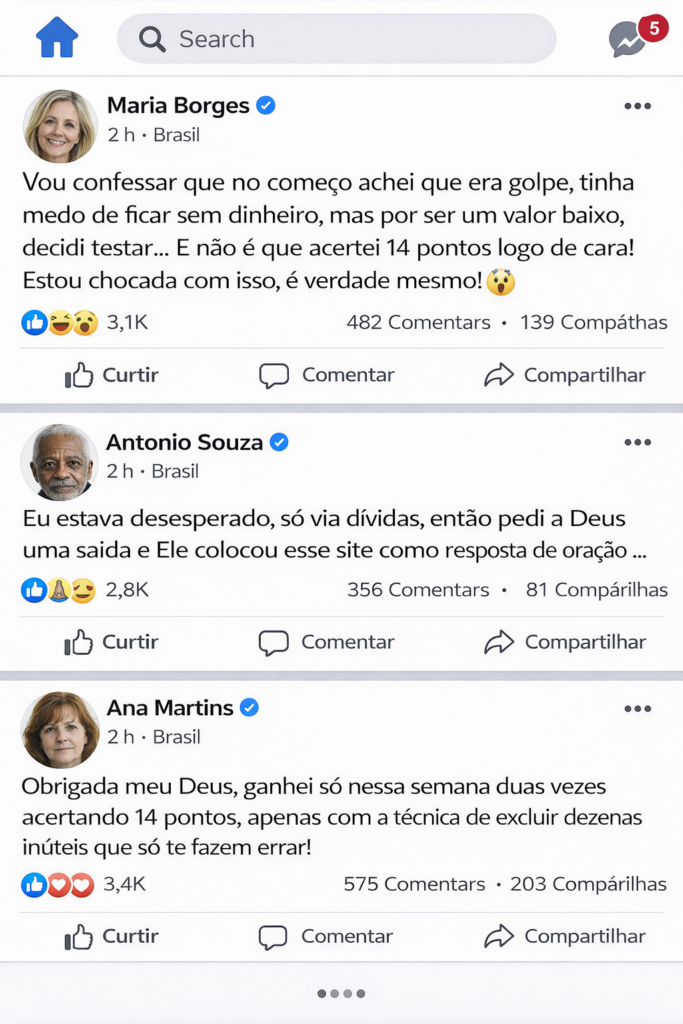
Task: Open Ana Martins's profile name link
Action: pyautogui.click(x=169, y=707)
